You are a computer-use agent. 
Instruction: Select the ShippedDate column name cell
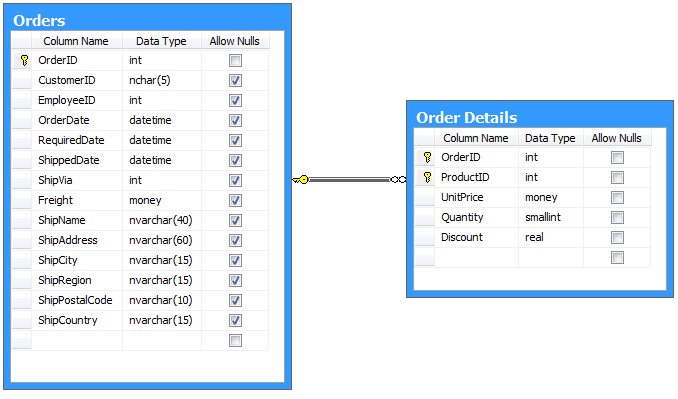click(x=77, y=160)
